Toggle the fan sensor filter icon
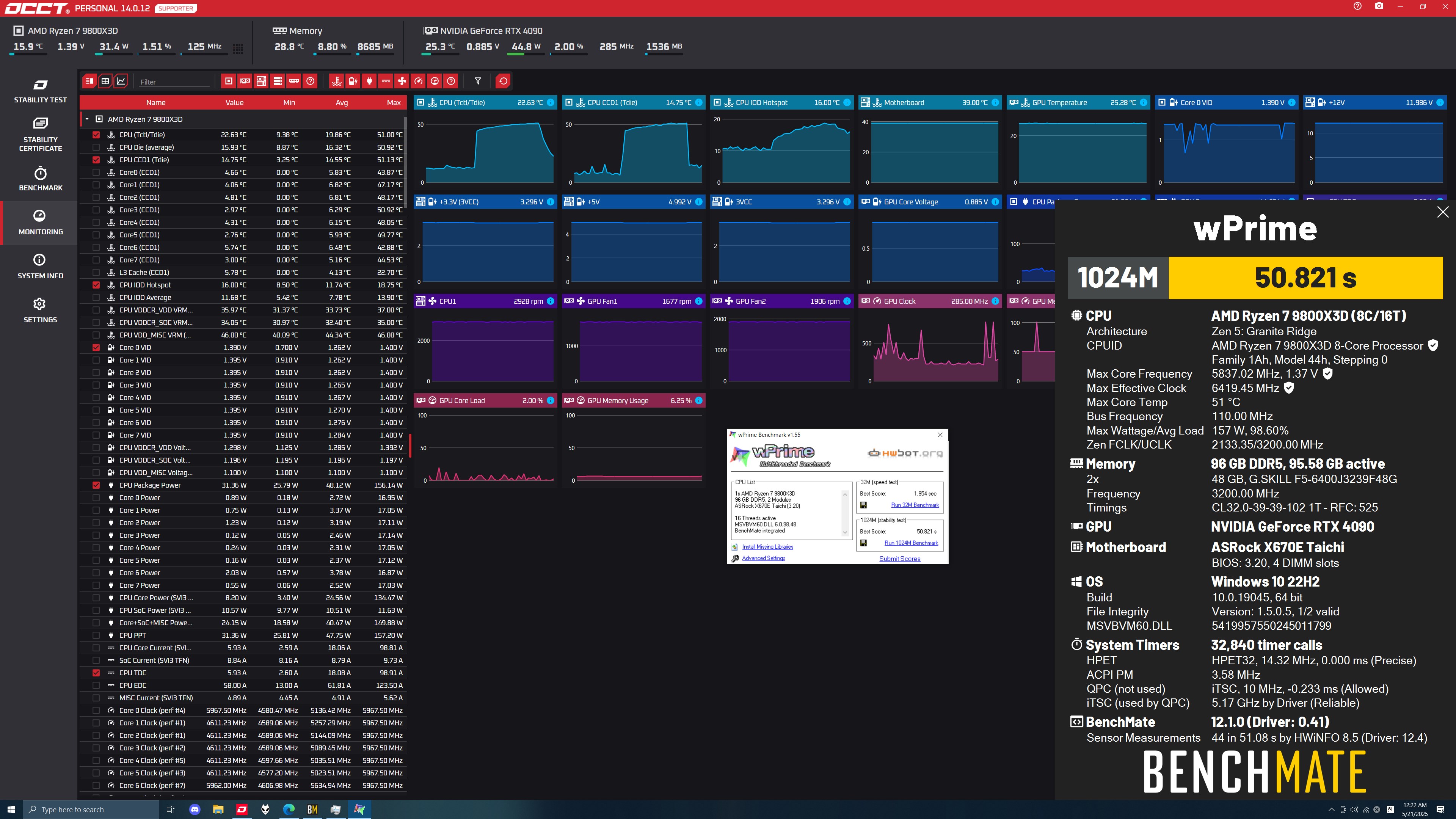 coord(402,82)
